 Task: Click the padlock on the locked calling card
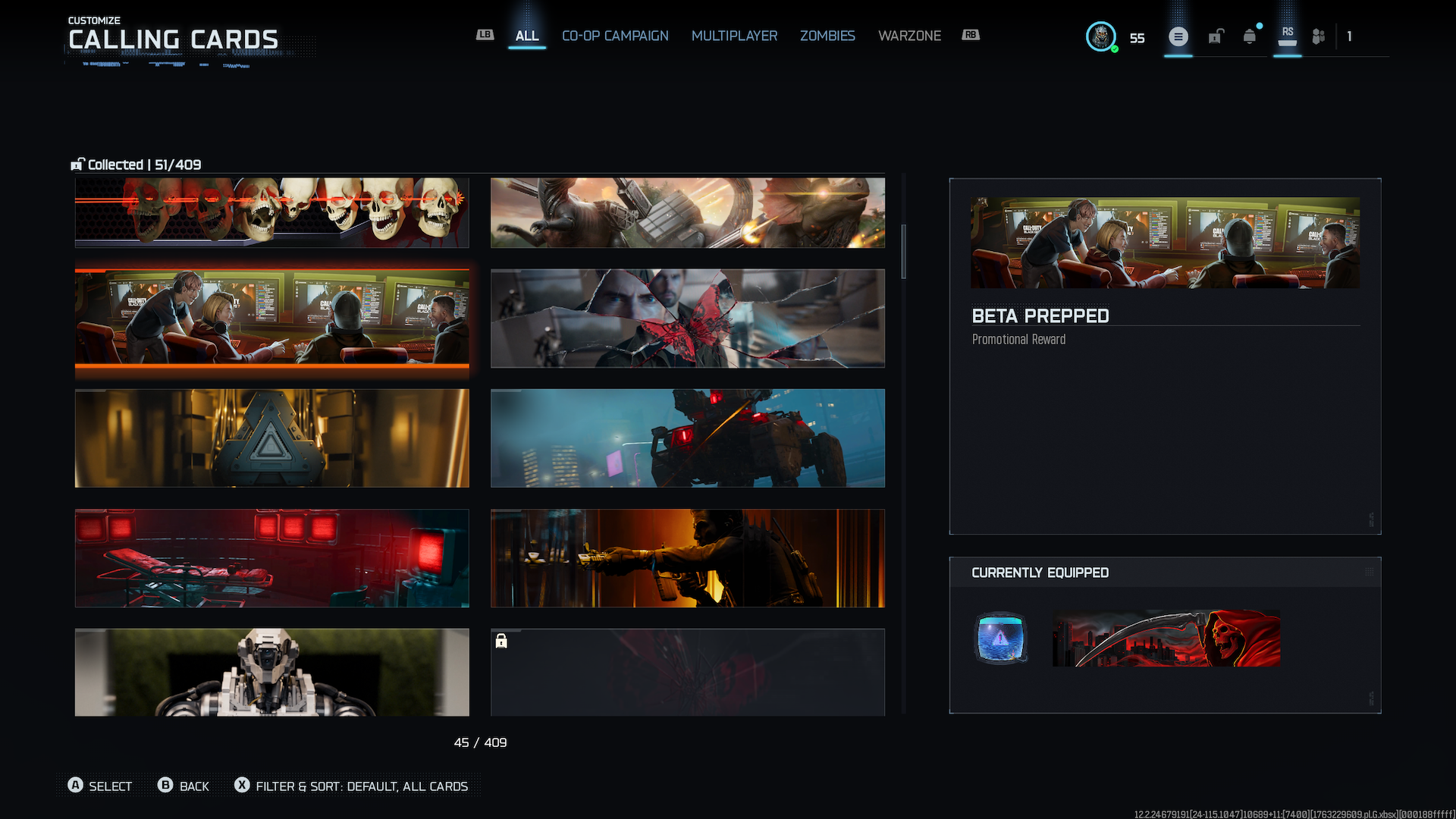click(x=501, y=642)
